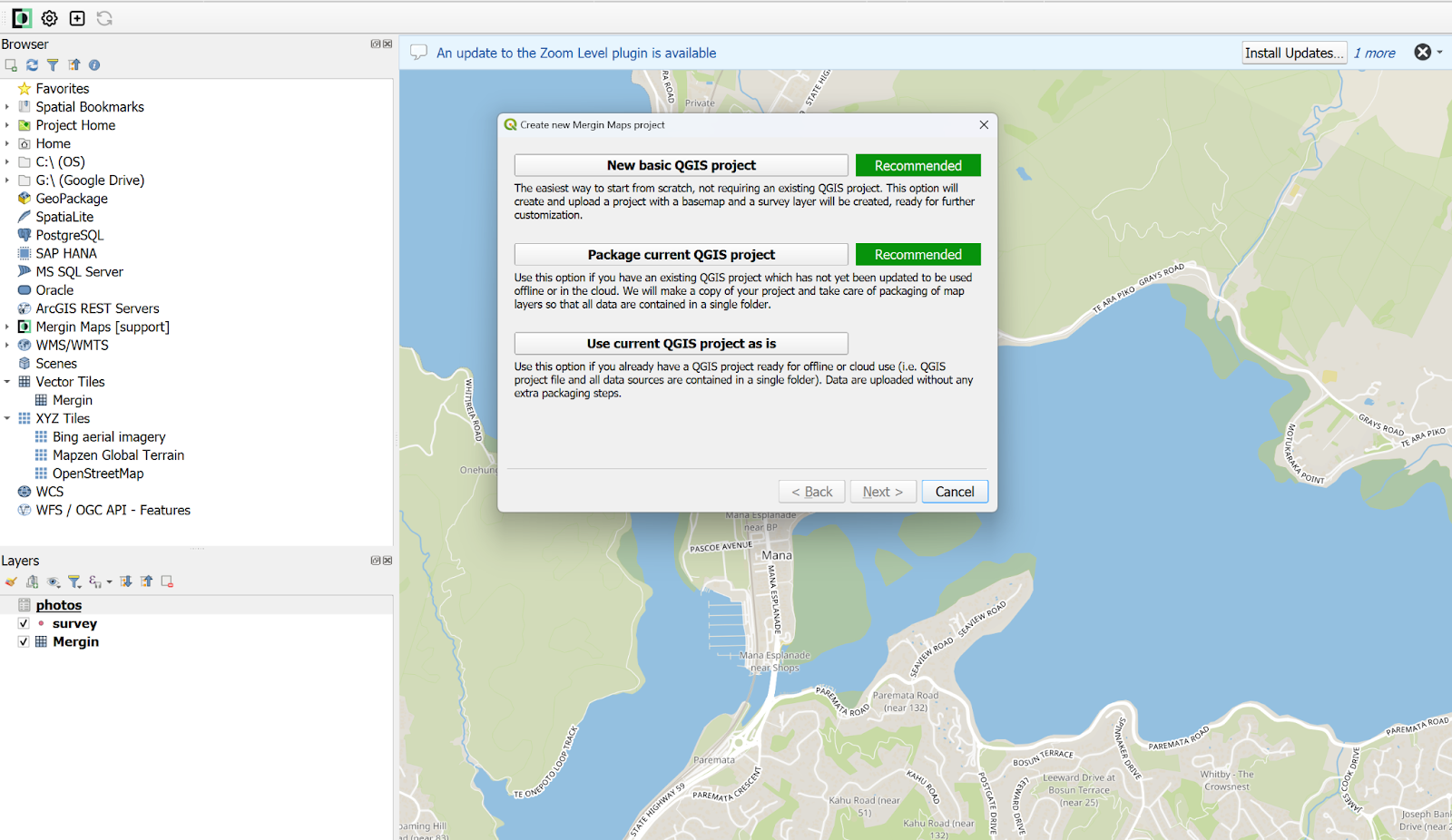Select PostgreSQL entry in Browser
Viewport: 1452px width, 840px height.
(x=69, y=235)
